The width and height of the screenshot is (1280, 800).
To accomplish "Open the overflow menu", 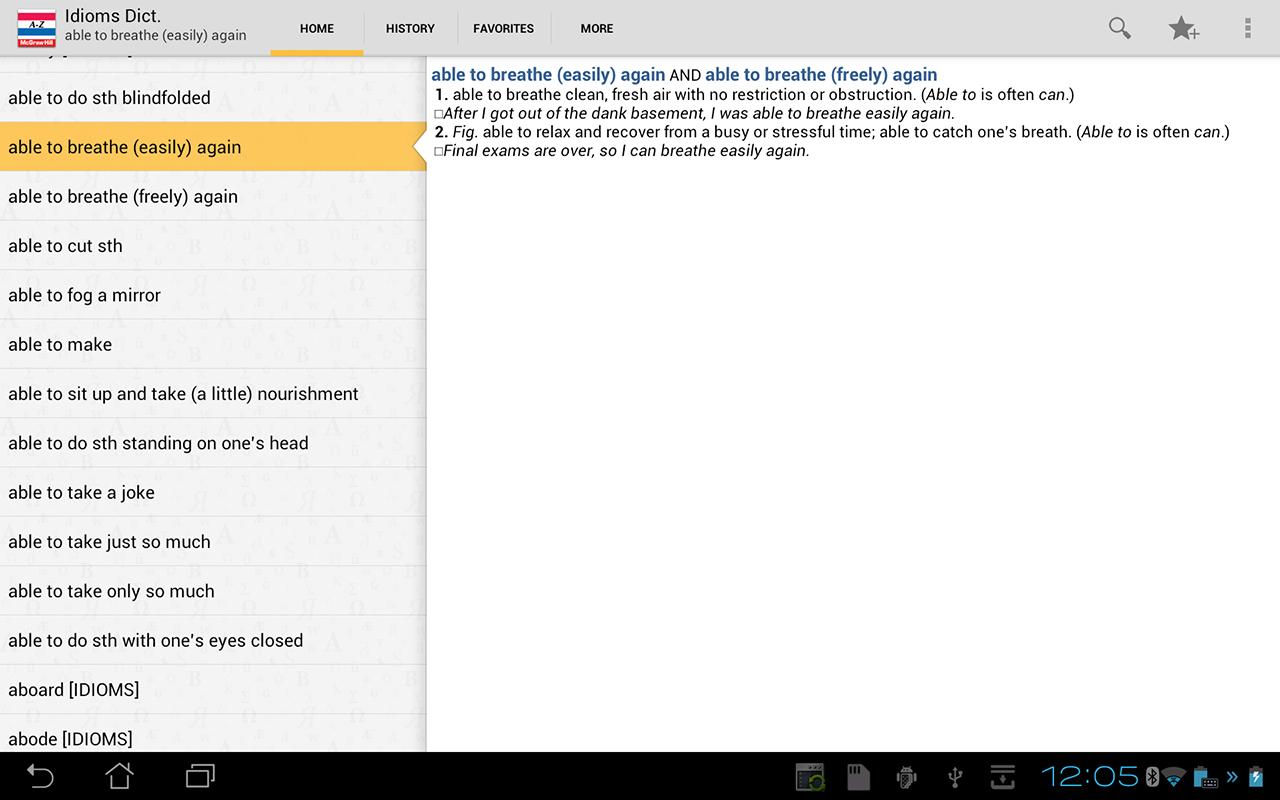I will (1247, 28).
